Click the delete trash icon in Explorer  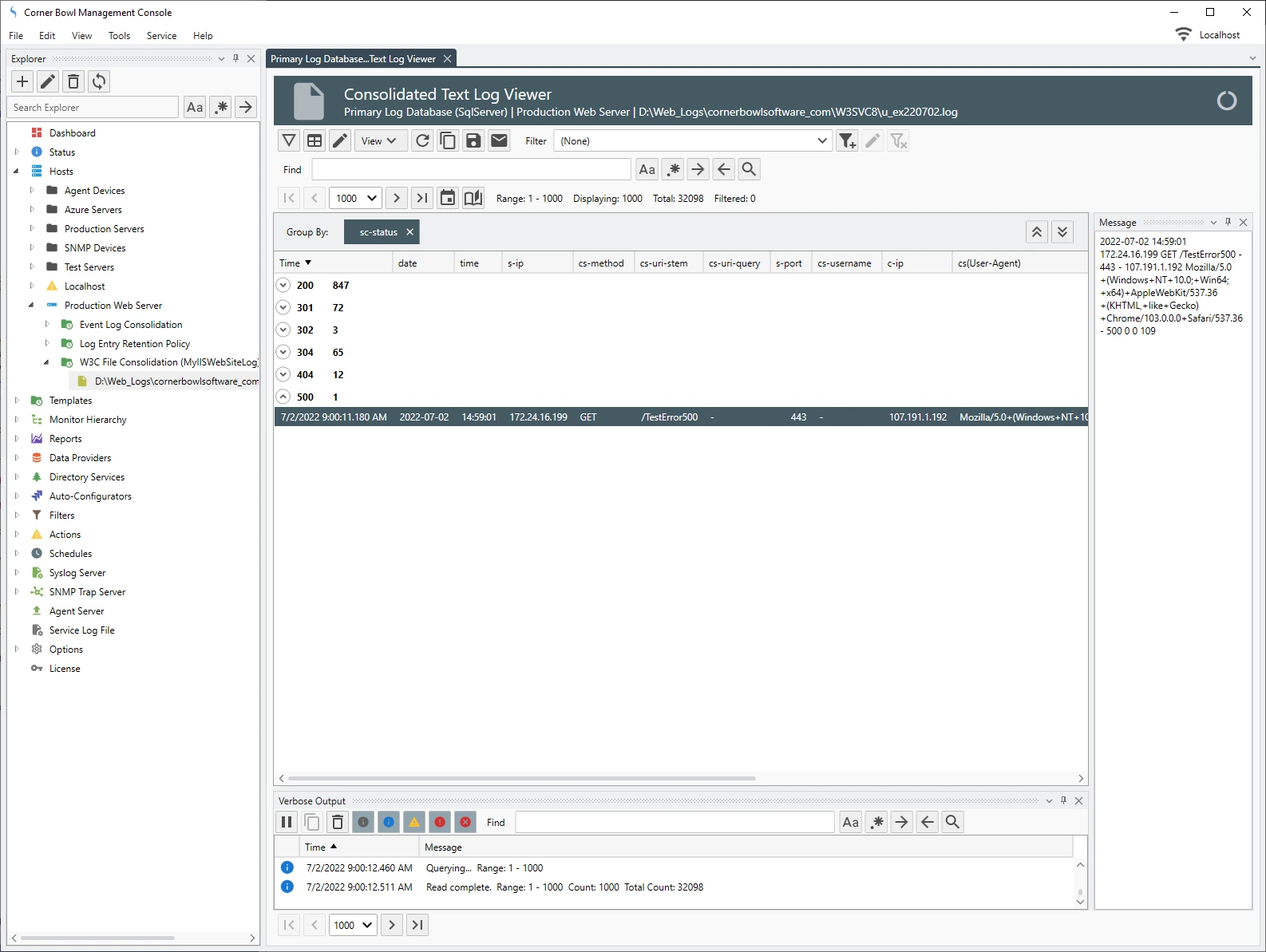(x=73, y=81)
